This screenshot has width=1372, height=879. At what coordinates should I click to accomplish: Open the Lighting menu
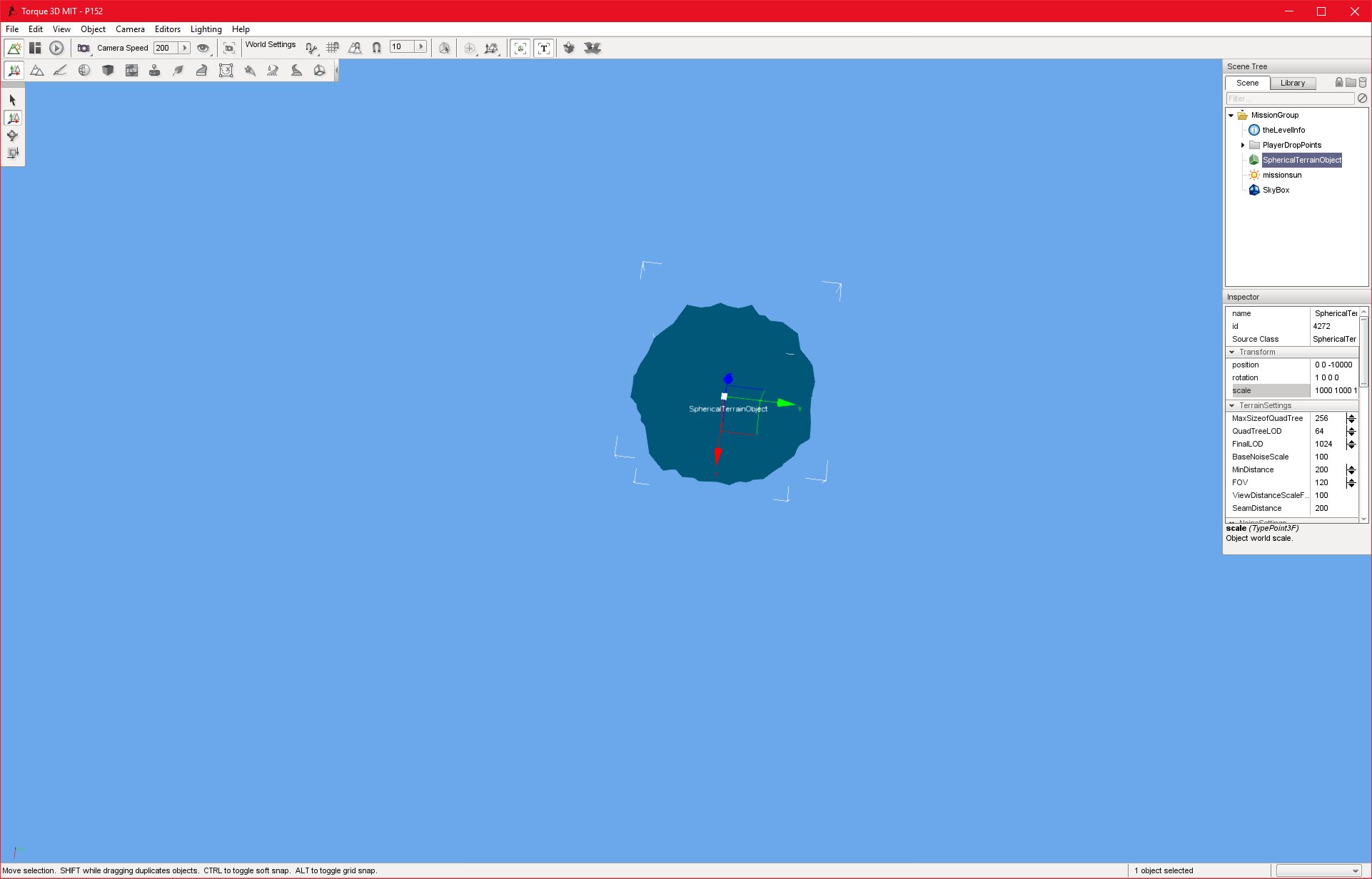[206, 29]
